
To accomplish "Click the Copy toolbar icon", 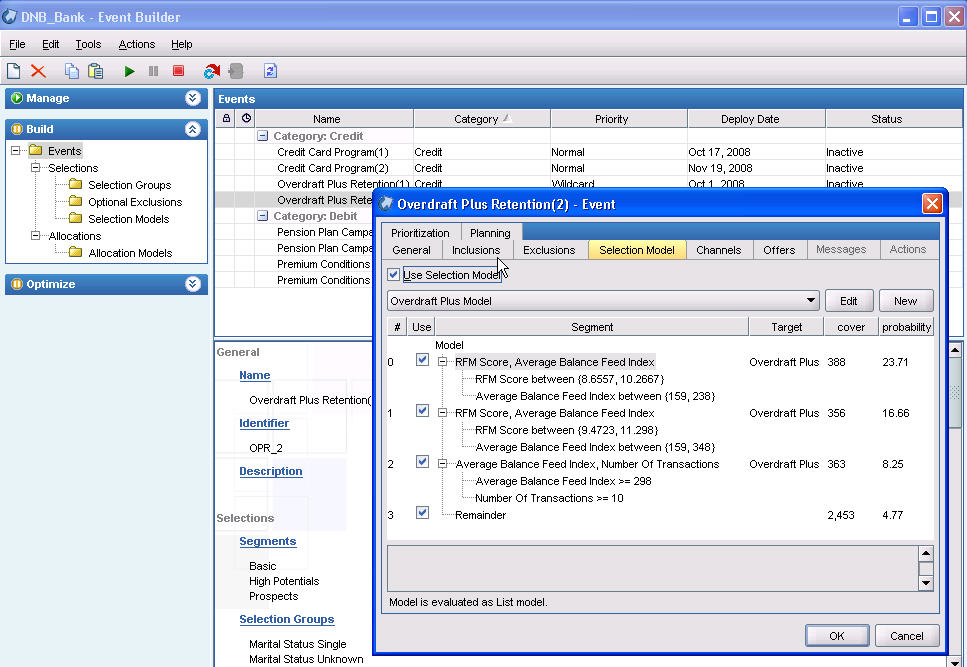I will coord(72,71).
